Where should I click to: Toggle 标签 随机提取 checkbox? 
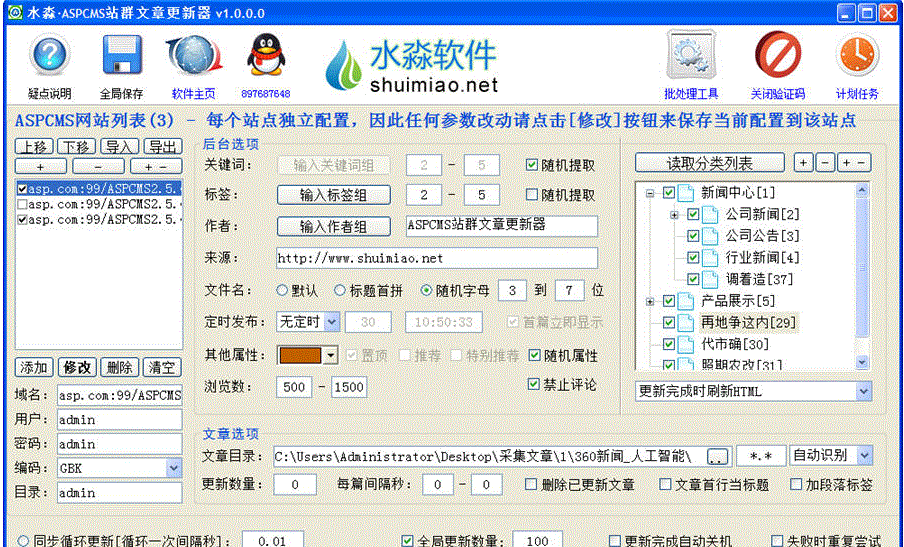532,195
